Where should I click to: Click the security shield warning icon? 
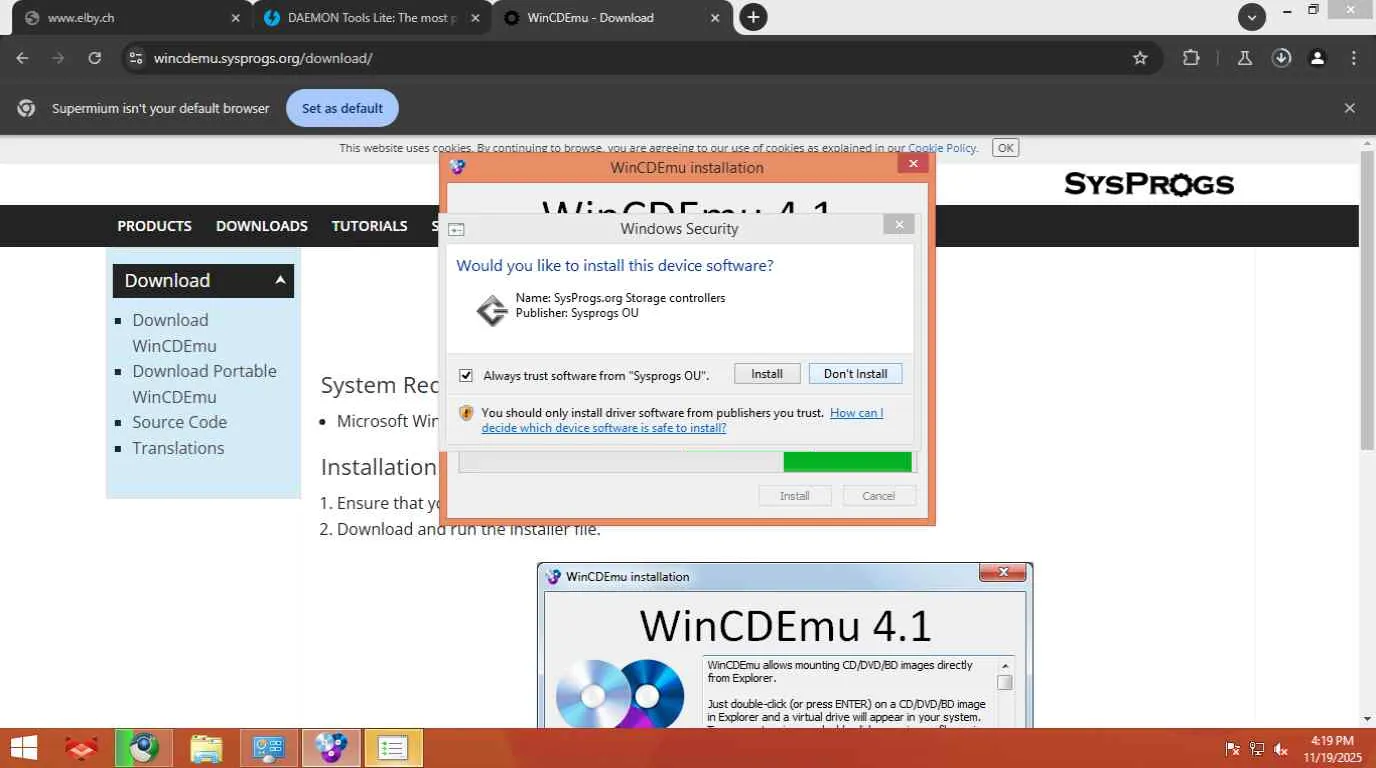(466, 413)
